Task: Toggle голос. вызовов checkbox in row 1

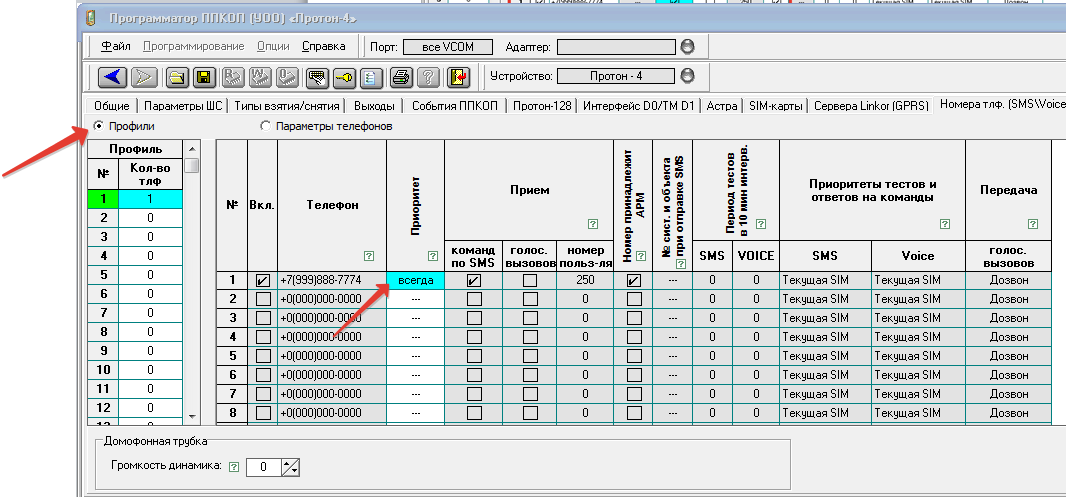Action: click(530, 280)
